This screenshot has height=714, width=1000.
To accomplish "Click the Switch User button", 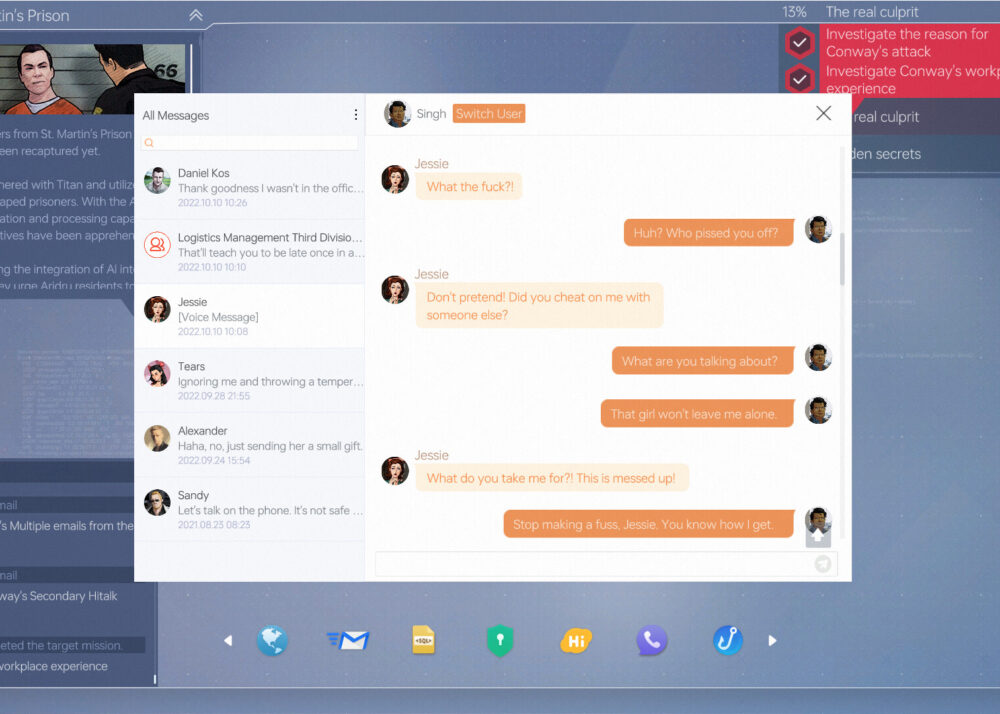I will click(489, 114).
